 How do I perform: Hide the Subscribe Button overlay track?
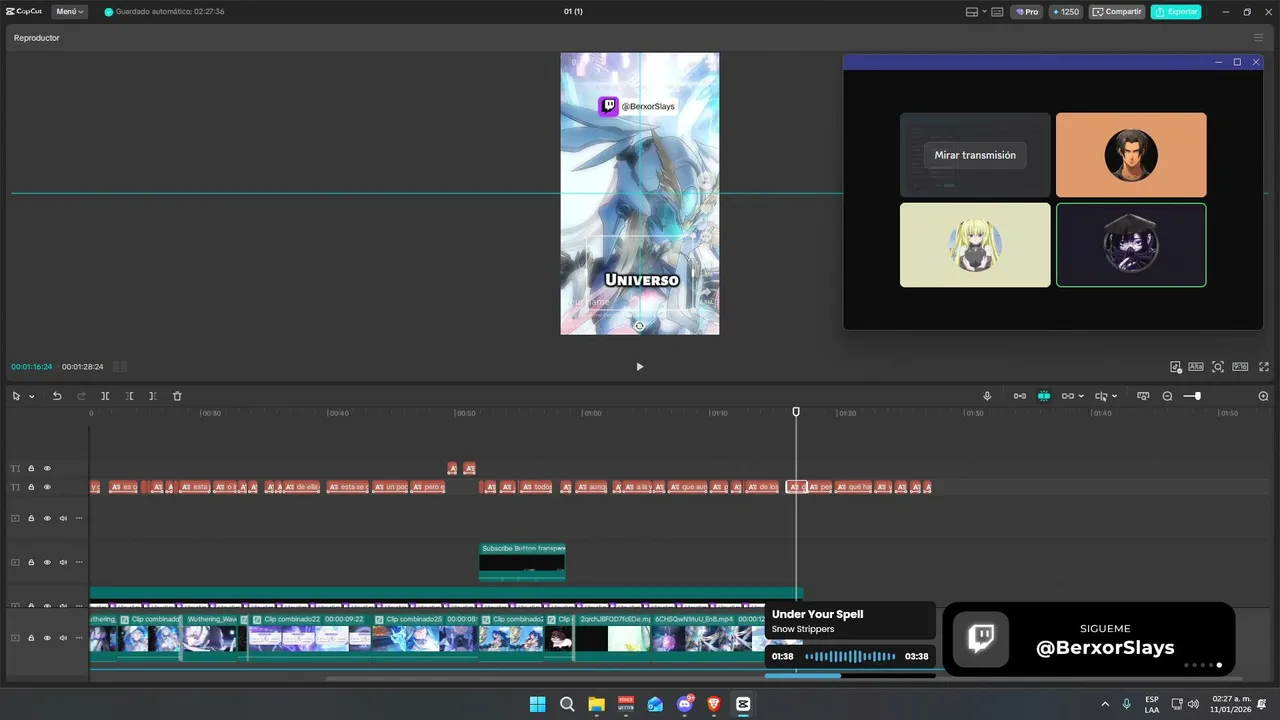47,562
